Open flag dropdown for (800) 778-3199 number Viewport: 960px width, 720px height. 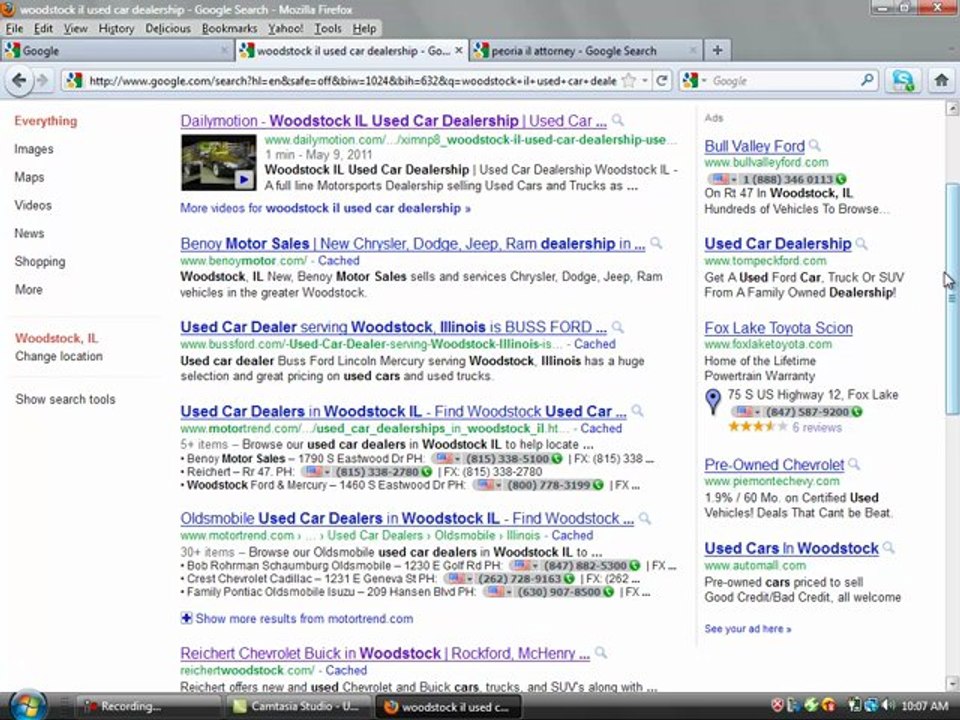pos(489,485)
